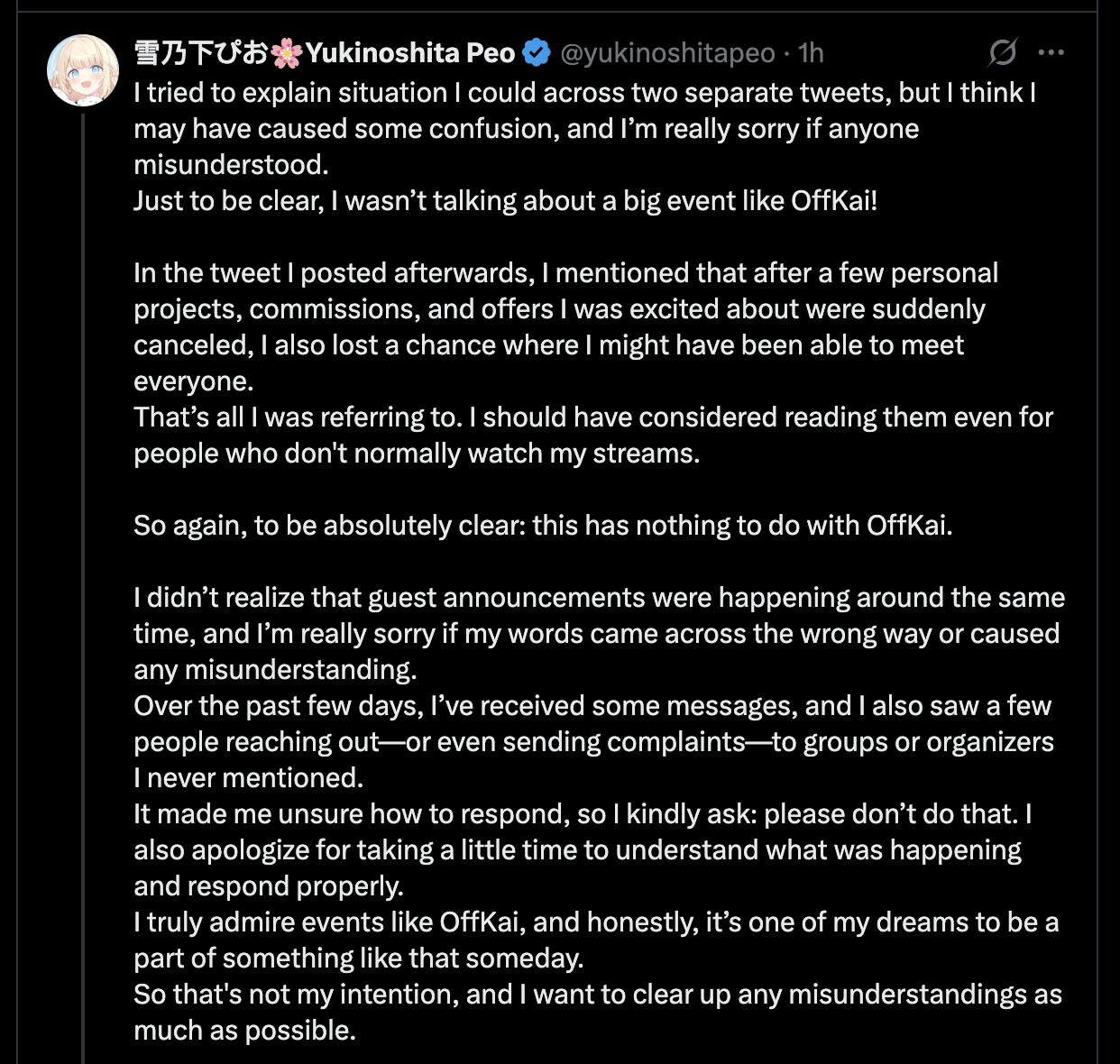Screen dimensions: 1120x1064
Task: Select 'In the tweet I posted afterwards' paragraph
Action: [x=566, y=326]
